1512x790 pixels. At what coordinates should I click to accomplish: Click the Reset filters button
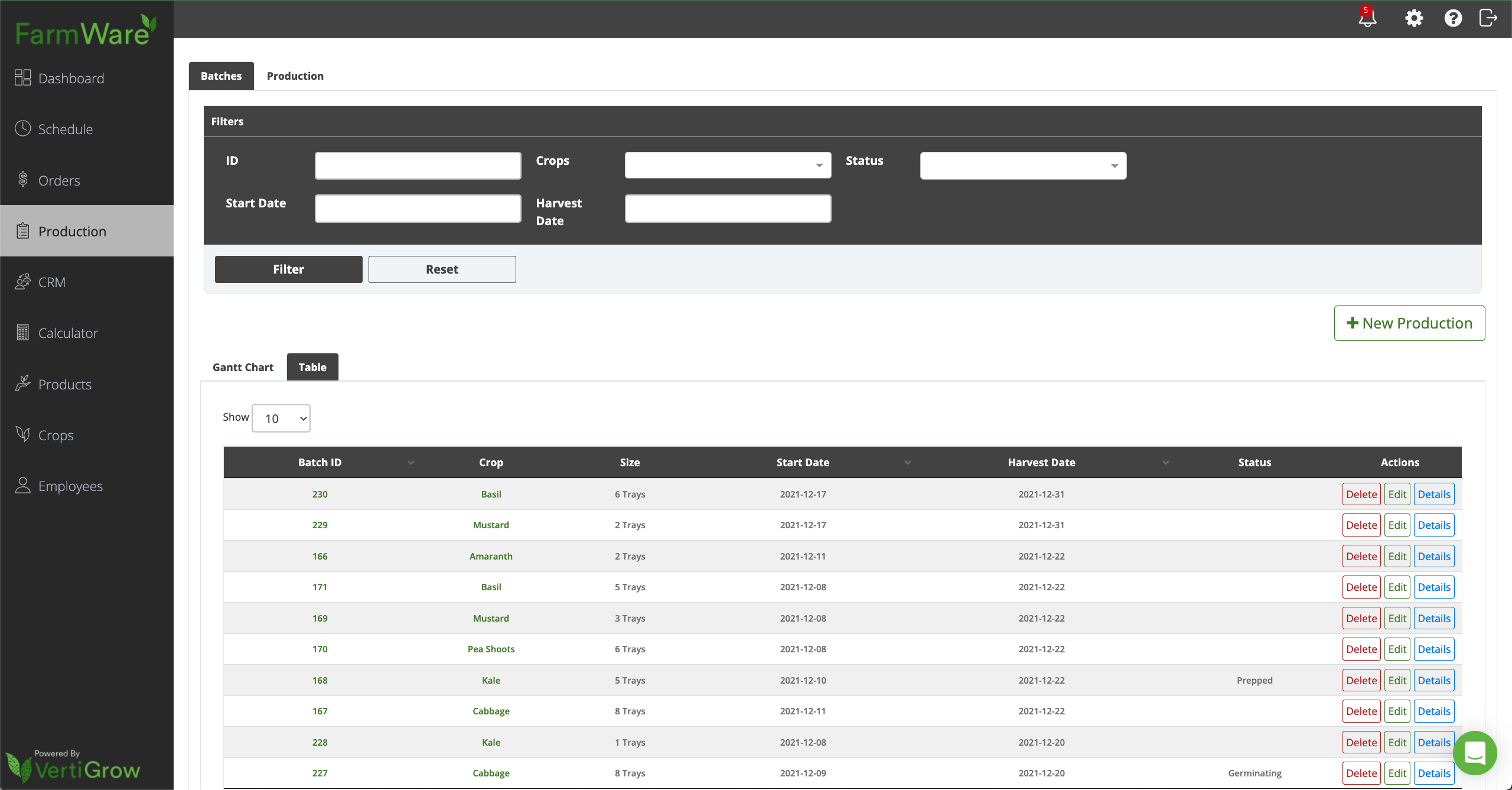(442, 269)
